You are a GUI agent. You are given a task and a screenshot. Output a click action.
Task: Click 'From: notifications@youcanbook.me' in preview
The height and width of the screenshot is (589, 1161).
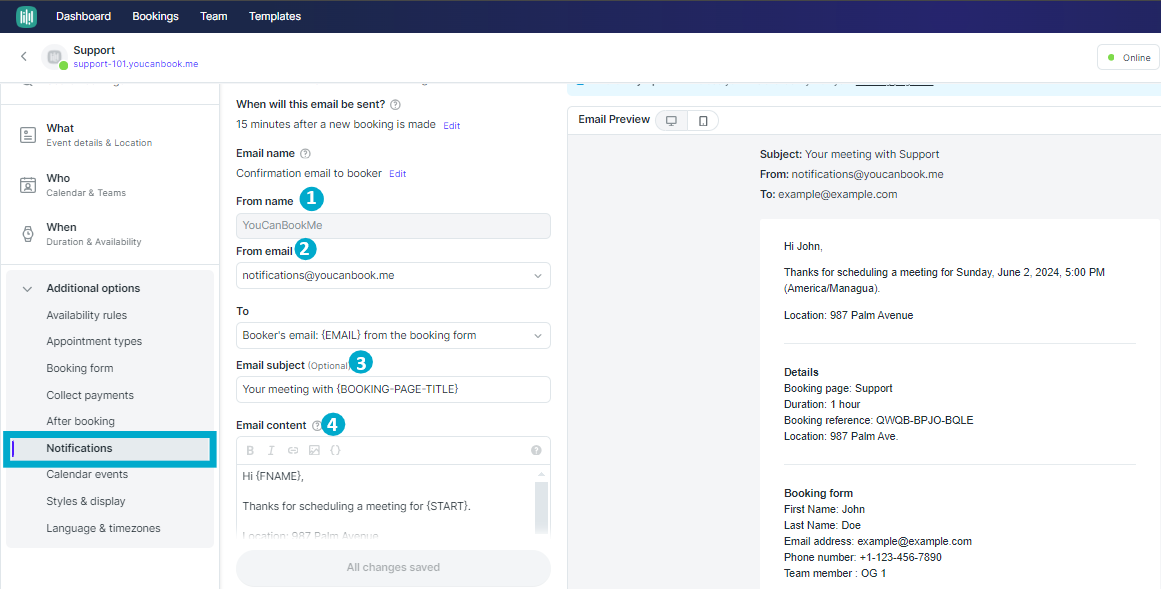pos(851,174)
